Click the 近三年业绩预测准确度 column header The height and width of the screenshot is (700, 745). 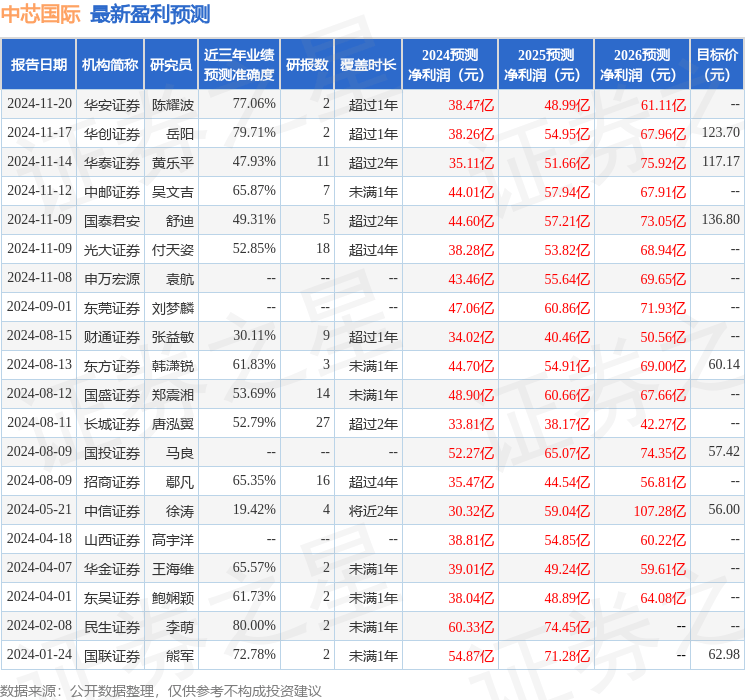[x=239, y=65]
